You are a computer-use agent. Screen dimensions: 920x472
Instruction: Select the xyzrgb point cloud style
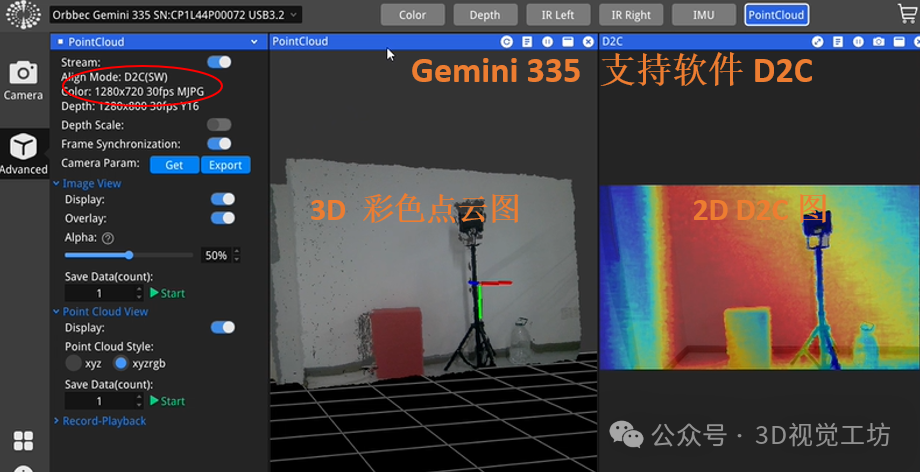point(121,363)
